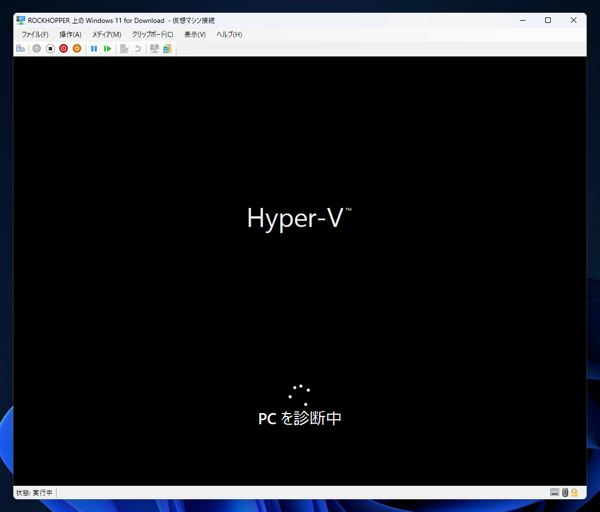Save VM state with the orange icon

[x=77, y=49]
